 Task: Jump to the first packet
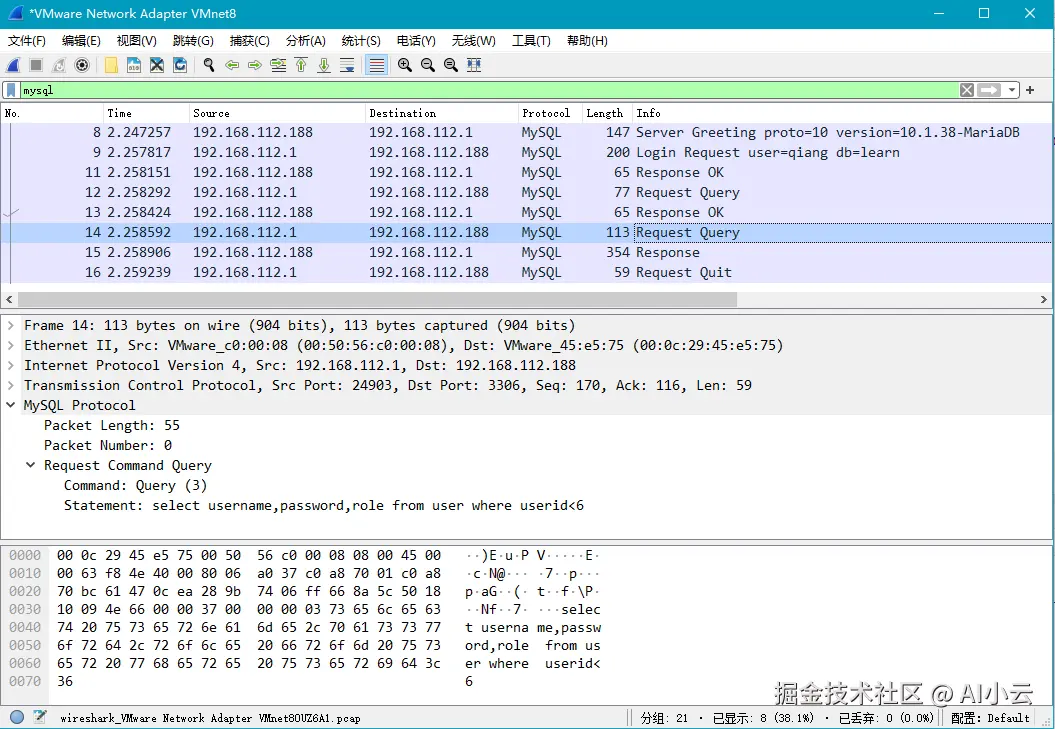click(x=301, y=65)
